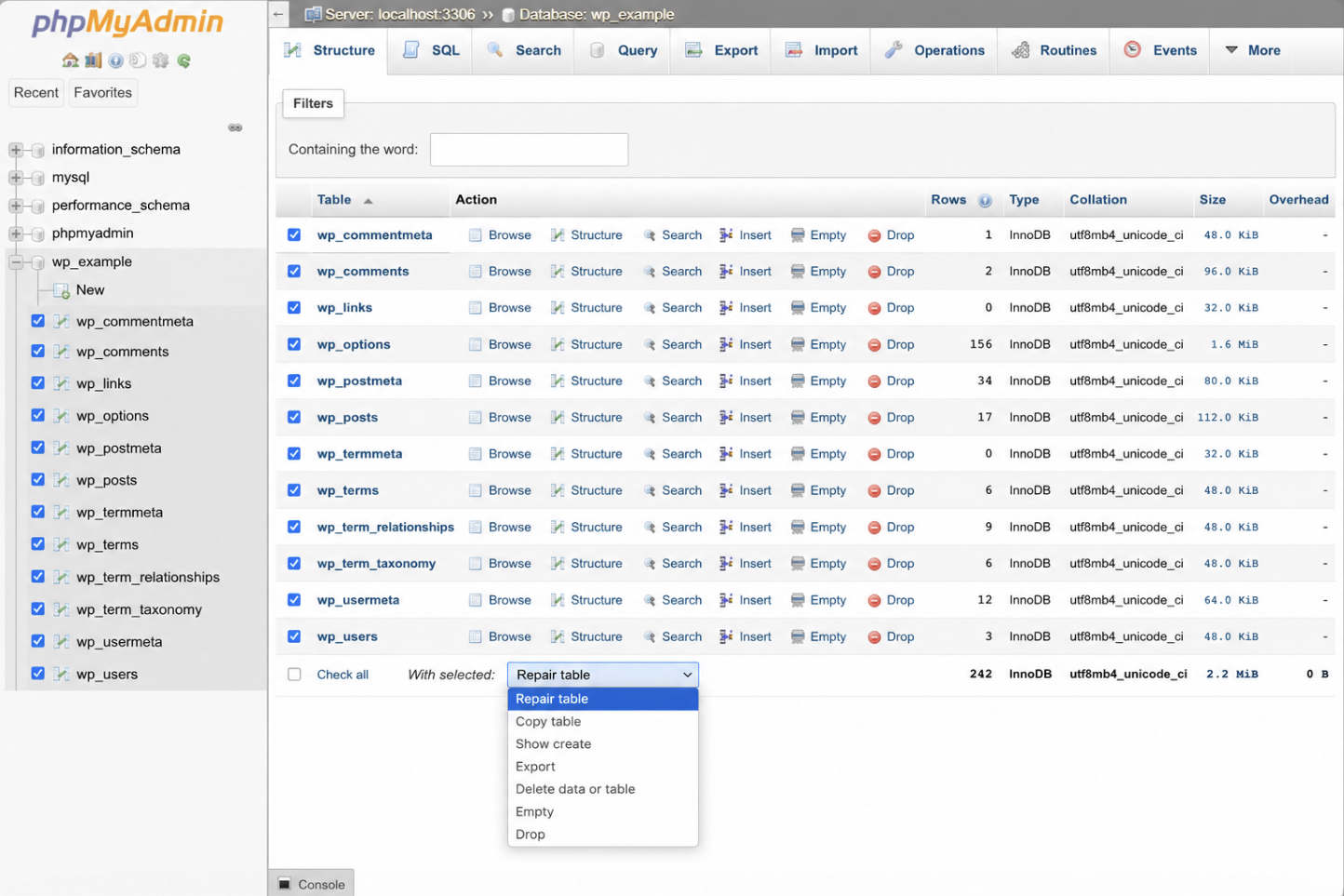The image size is (1344, 896).
Task: Open the wp_postmeta table name link
Action: point(359,381)
